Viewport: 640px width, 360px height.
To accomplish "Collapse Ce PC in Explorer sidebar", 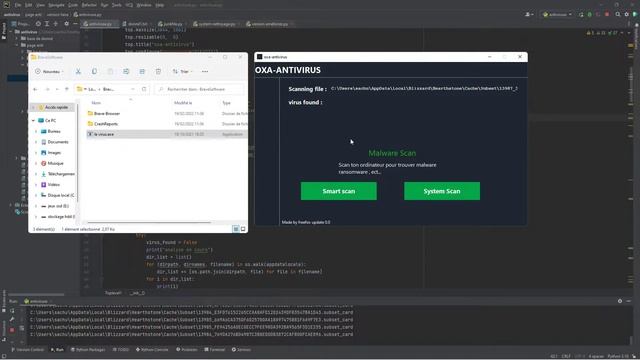I will [x=33, y=120].
